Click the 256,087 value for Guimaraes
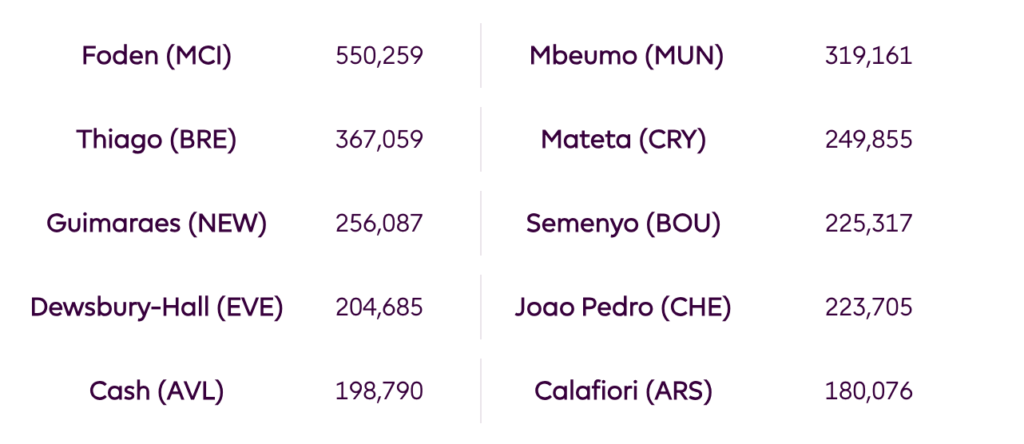The height and width of the screenshot is (444, 1024). pyautogui.click(x=379, y=224)
